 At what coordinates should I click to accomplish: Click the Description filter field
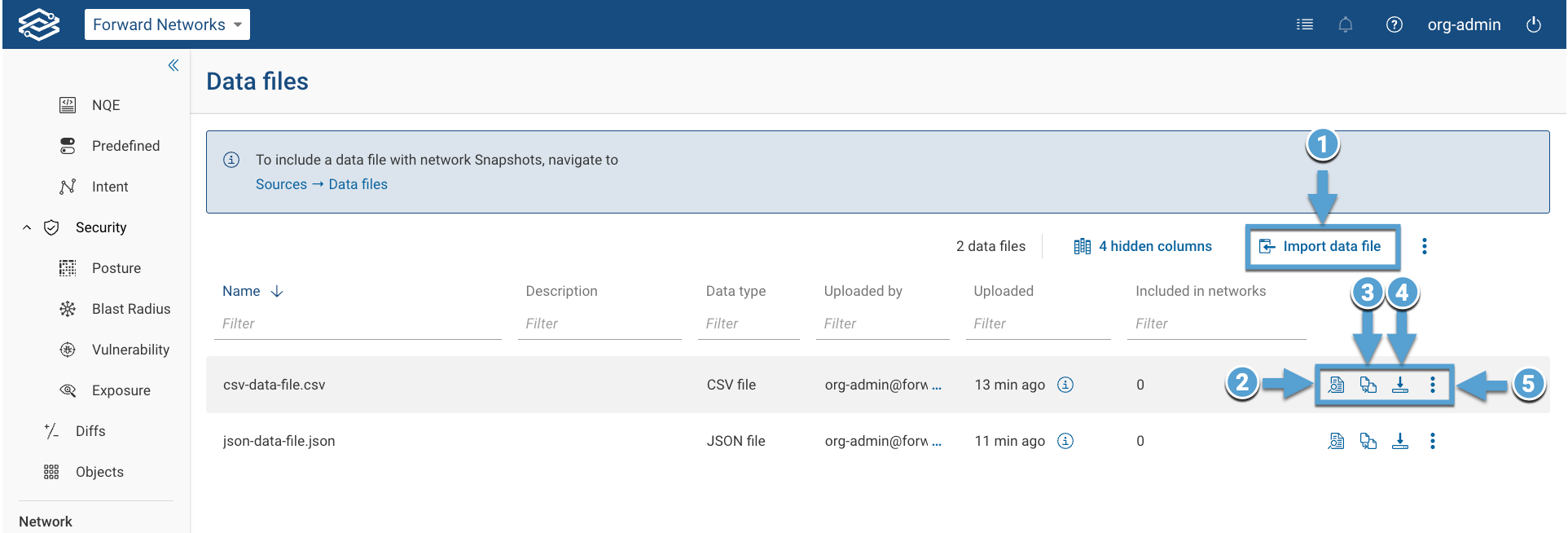[600, 324]
